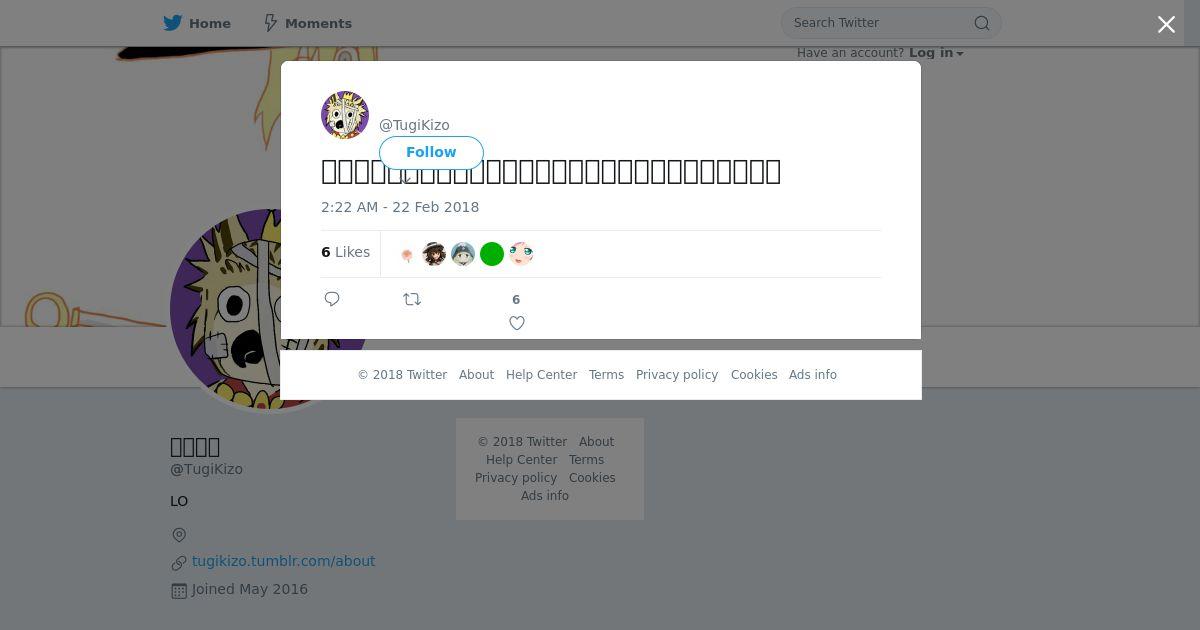Open Privacy policy in modal footer
1200x630 pixels.
pos(677,375)
